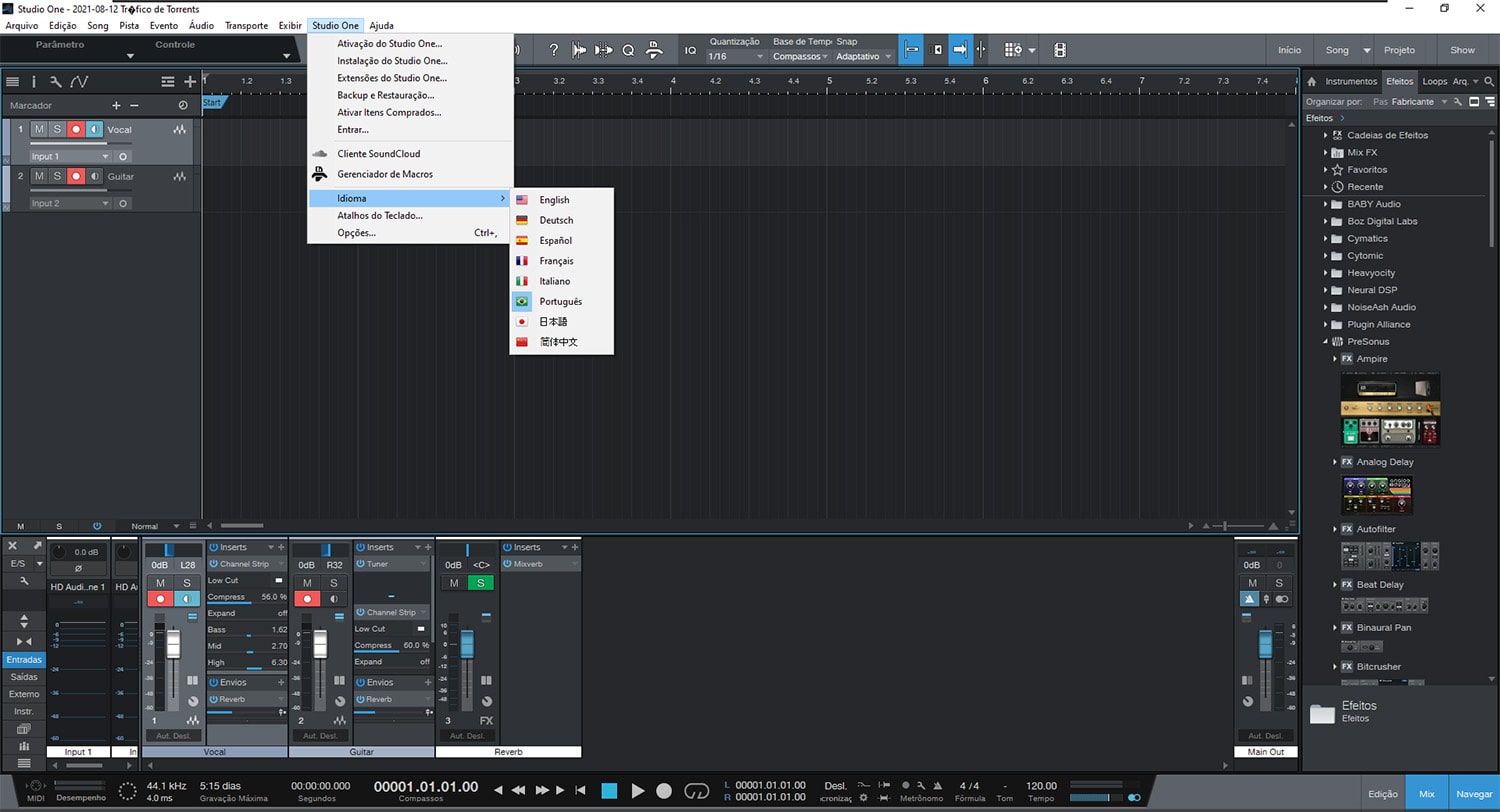Open the Gerenciador de Macros entry

click(x=410, y=174)
